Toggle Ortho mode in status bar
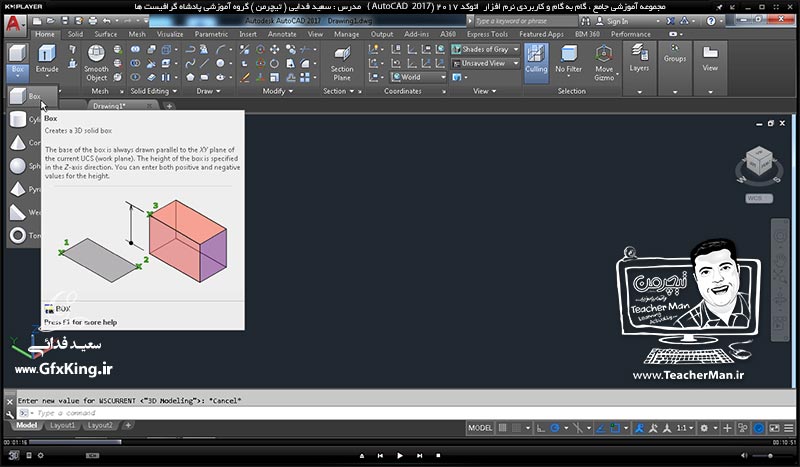The height and width of the screenshot is (467, 800). [x=541, y=428]
